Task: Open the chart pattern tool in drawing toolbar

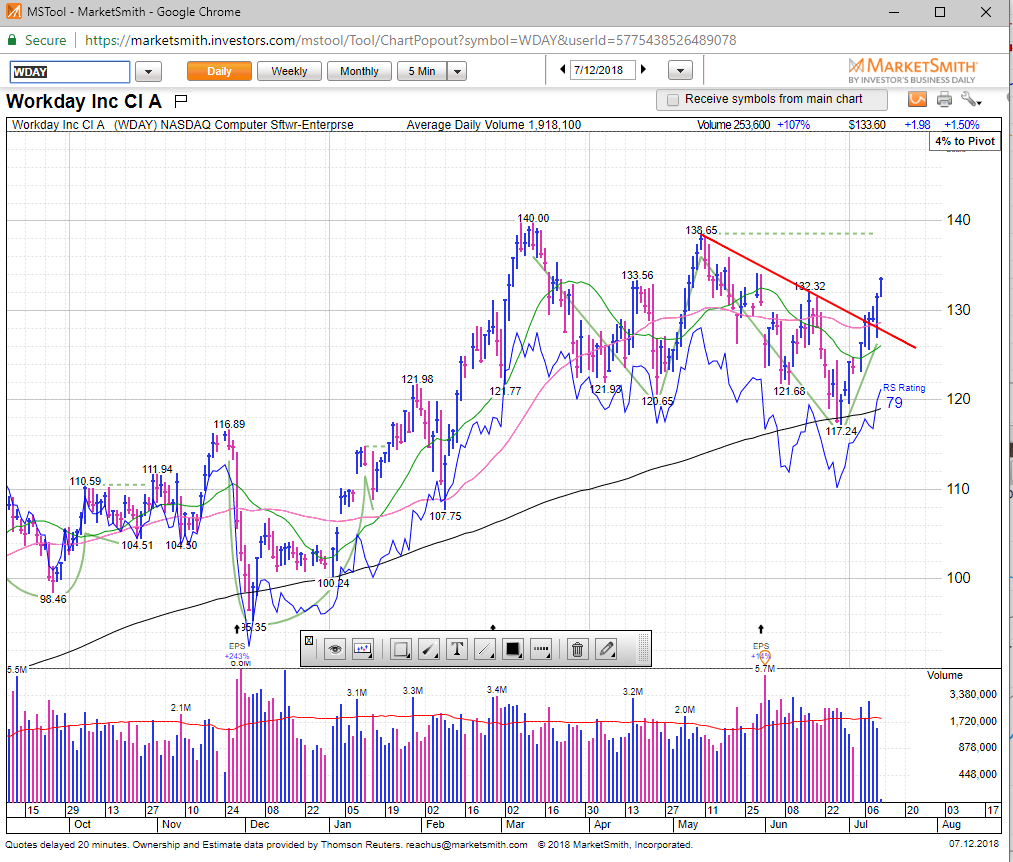Action: click(362, 649)
